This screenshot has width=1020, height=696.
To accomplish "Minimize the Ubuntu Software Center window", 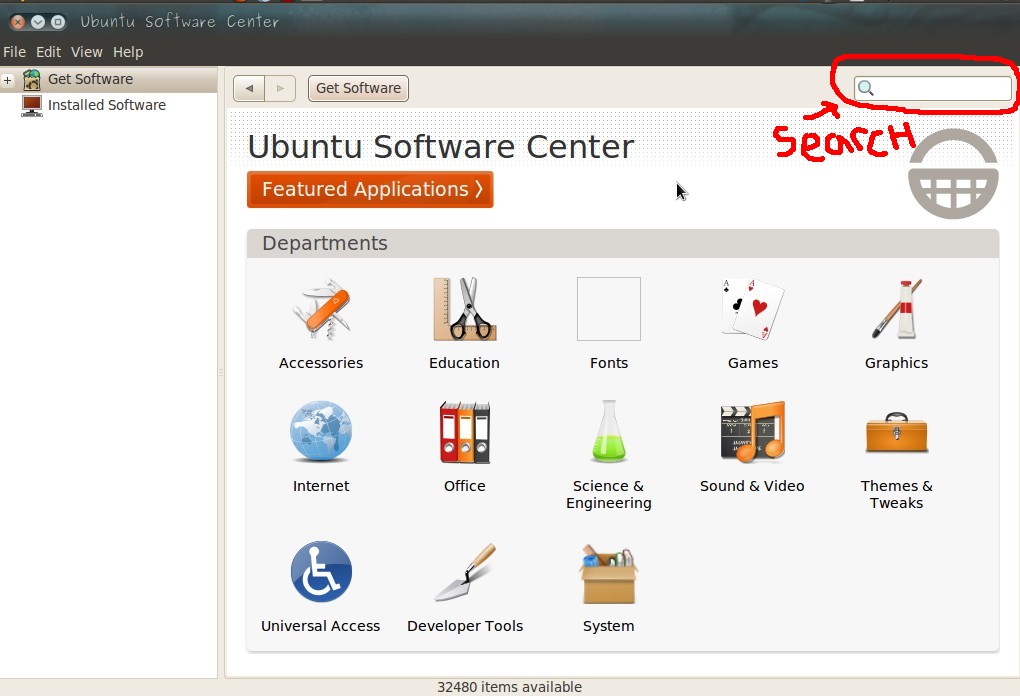I will click(38, 22).
